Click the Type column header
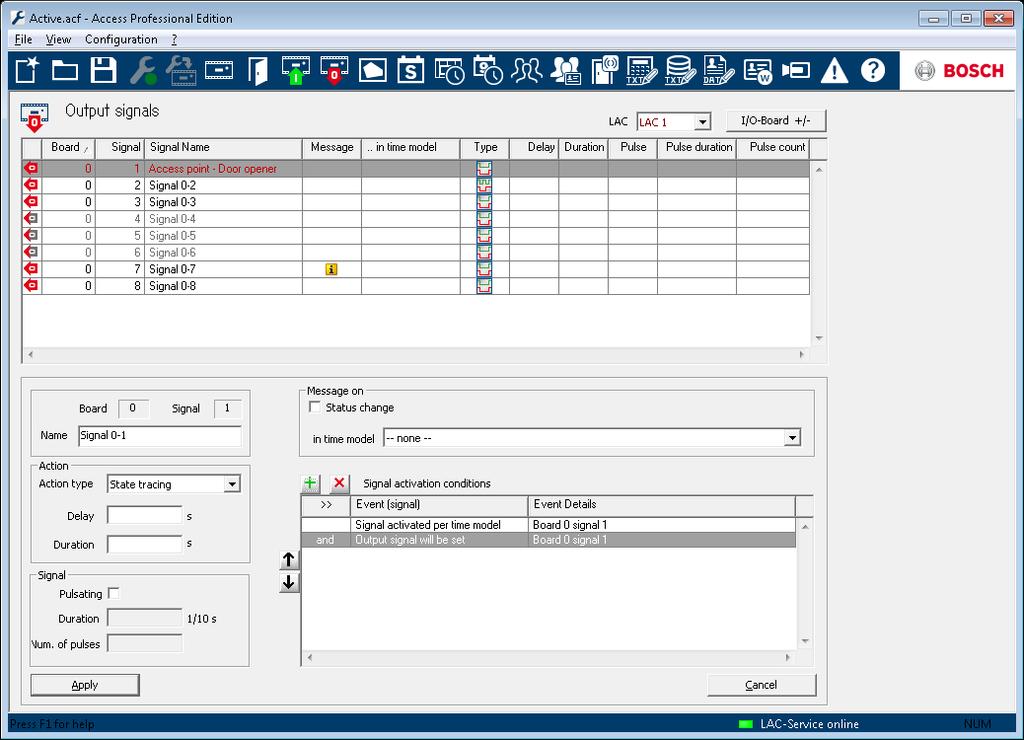The width and height of the screenshot is (1024, 740). tap(485, 148)
